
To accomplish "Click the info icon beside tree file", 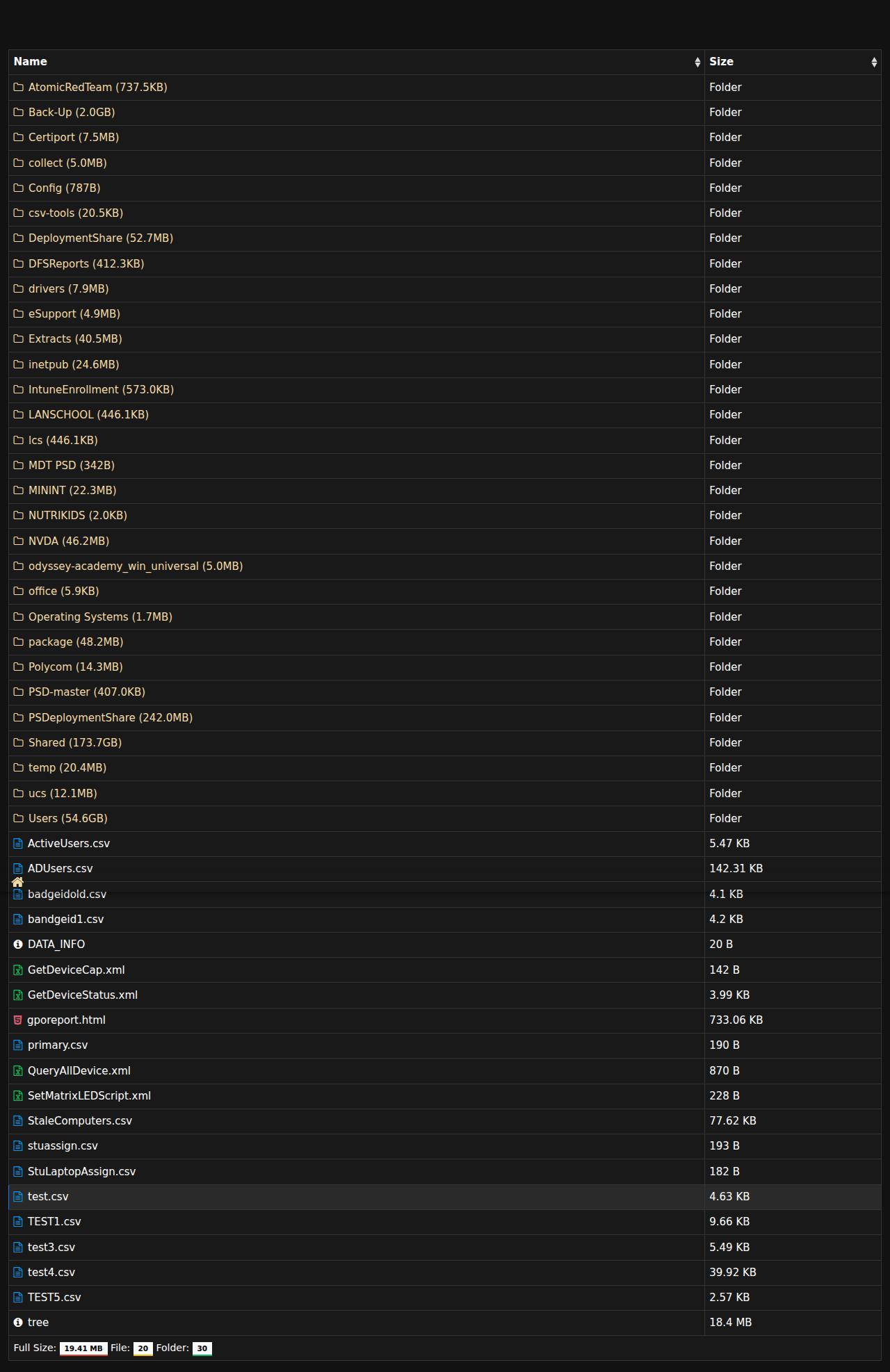I will pyautogui.click(x=18, y=1323).
